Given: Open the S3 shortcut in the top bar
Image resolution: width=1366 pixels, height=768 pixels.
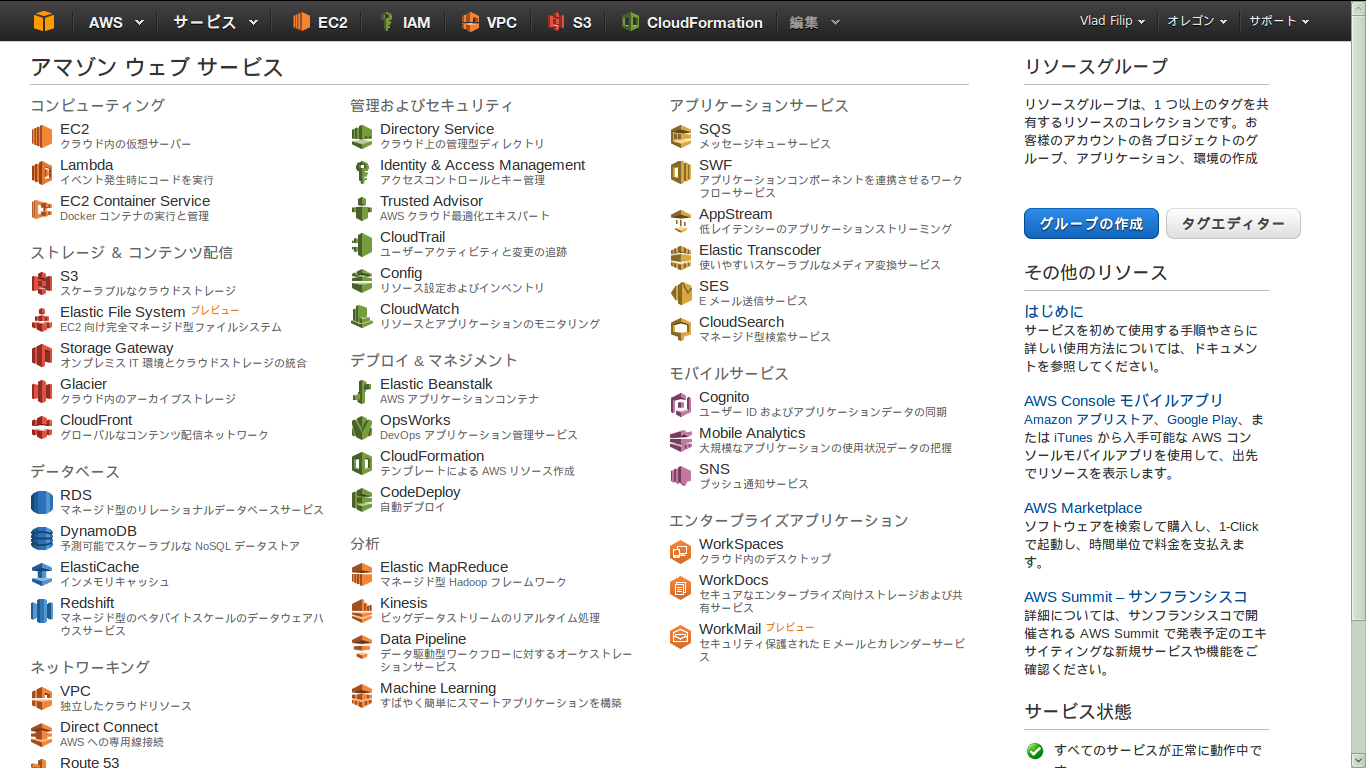Looking at the screenshot, I should [570, 22].
